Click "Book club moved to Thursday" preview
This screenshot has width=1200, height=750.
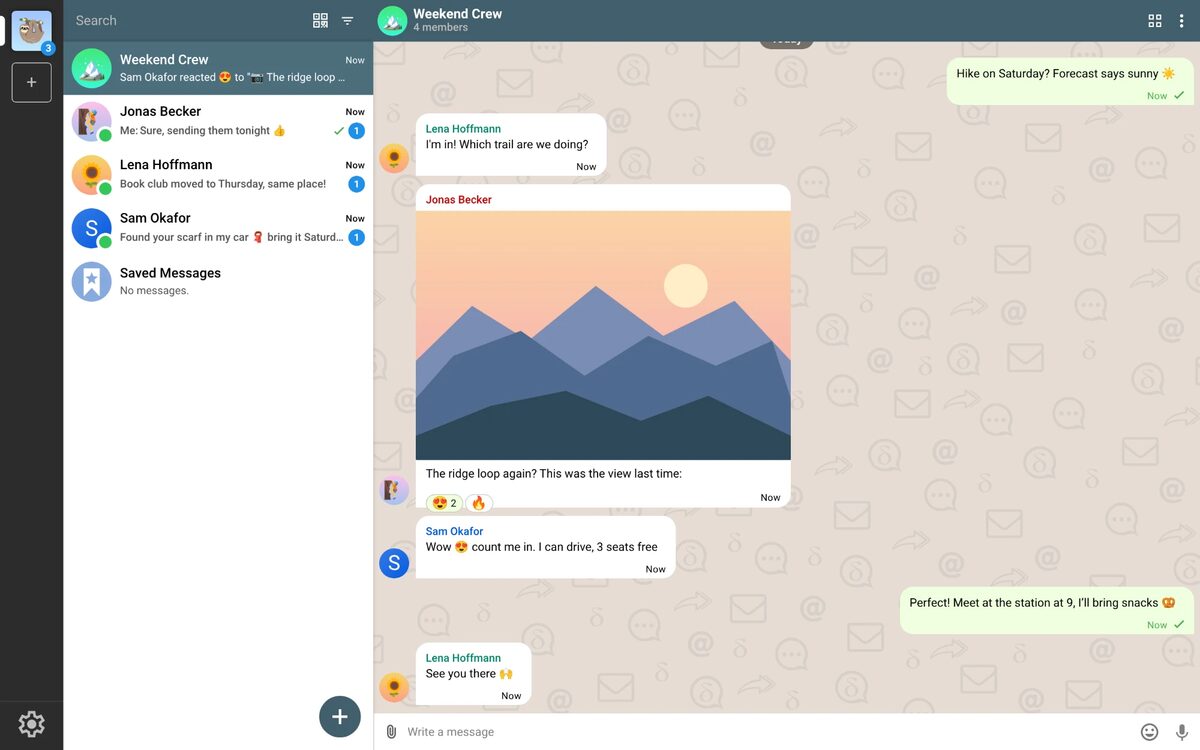223,184
